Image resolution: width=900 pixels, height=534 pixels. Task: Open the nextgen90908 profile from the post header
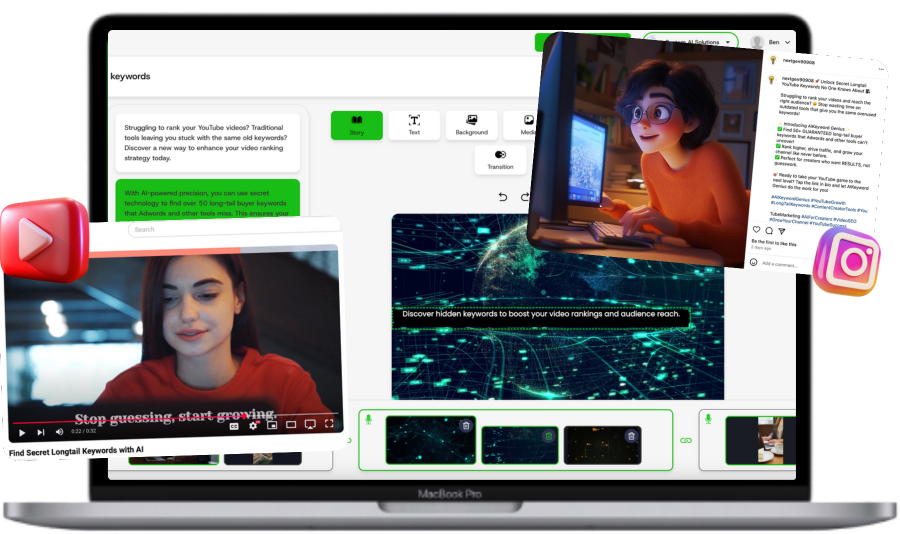(x=798, y=61)
